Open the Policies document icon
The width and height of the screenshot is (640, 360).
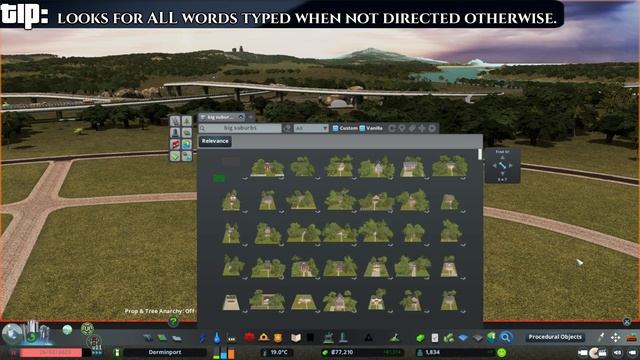pyautogui.click(x=435, y=338)
